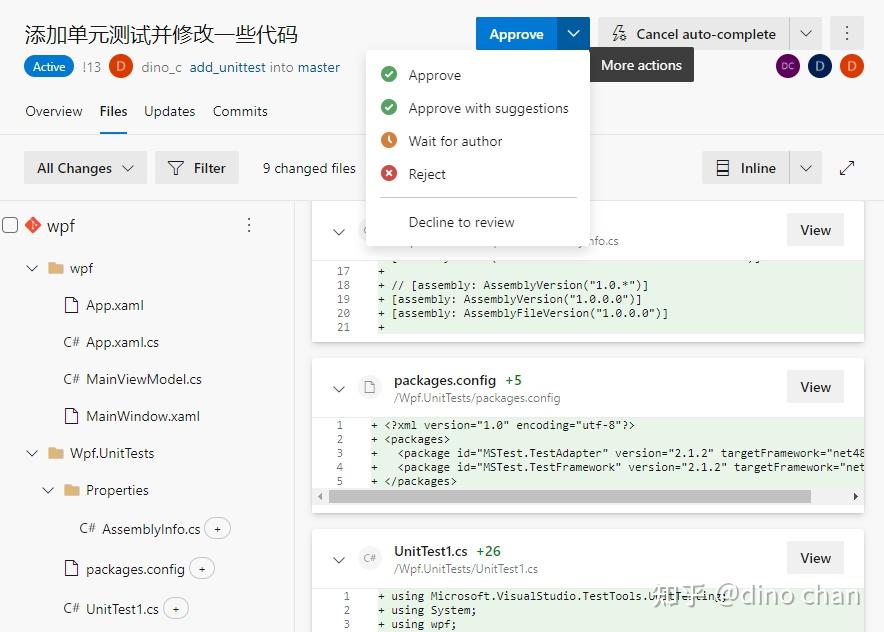Cancel the auto-complete setting
Image resolution: width=884 pixels, height=632 pixels.
pos(699,33)
